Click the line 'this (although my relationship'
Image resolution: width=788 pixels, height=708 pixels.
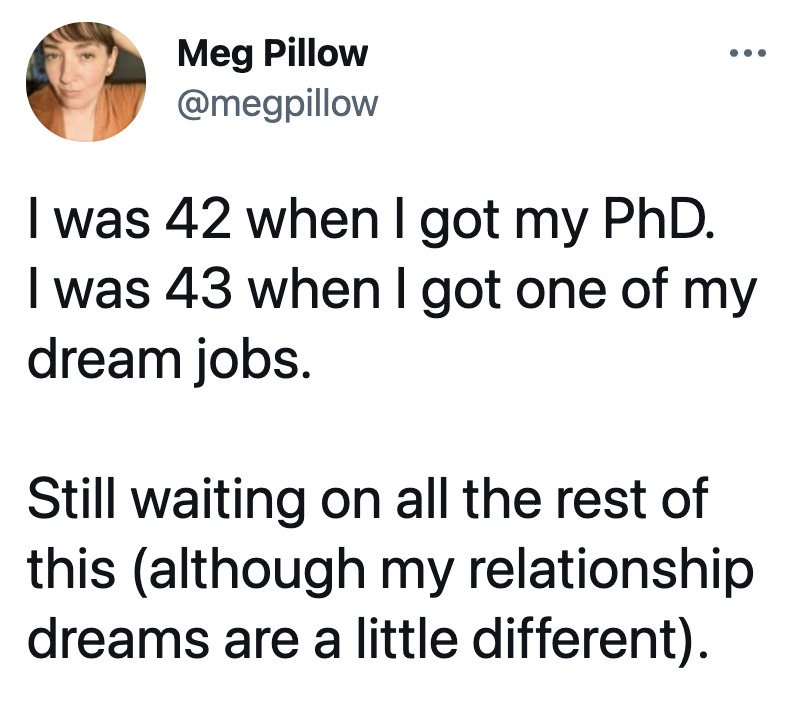pyautogui.click(x=391, y=571)
